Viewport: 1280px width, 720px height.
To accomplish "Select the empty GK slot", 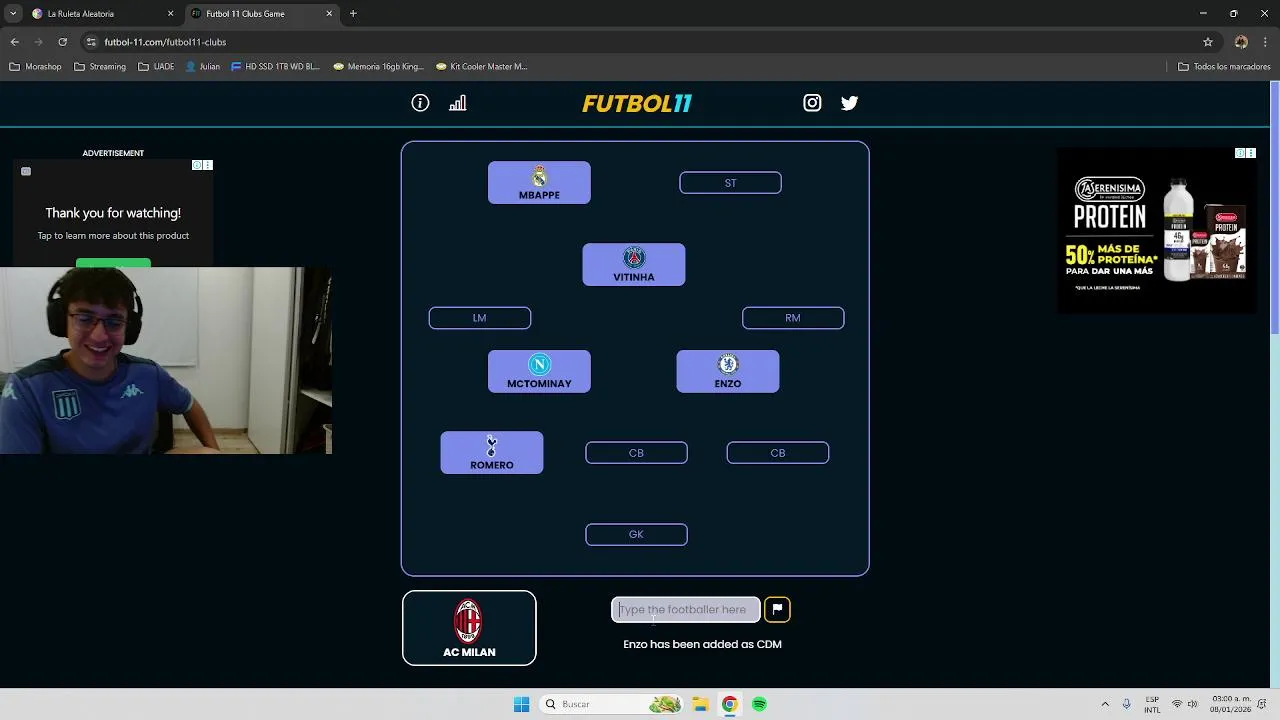I will click(636, 535).
